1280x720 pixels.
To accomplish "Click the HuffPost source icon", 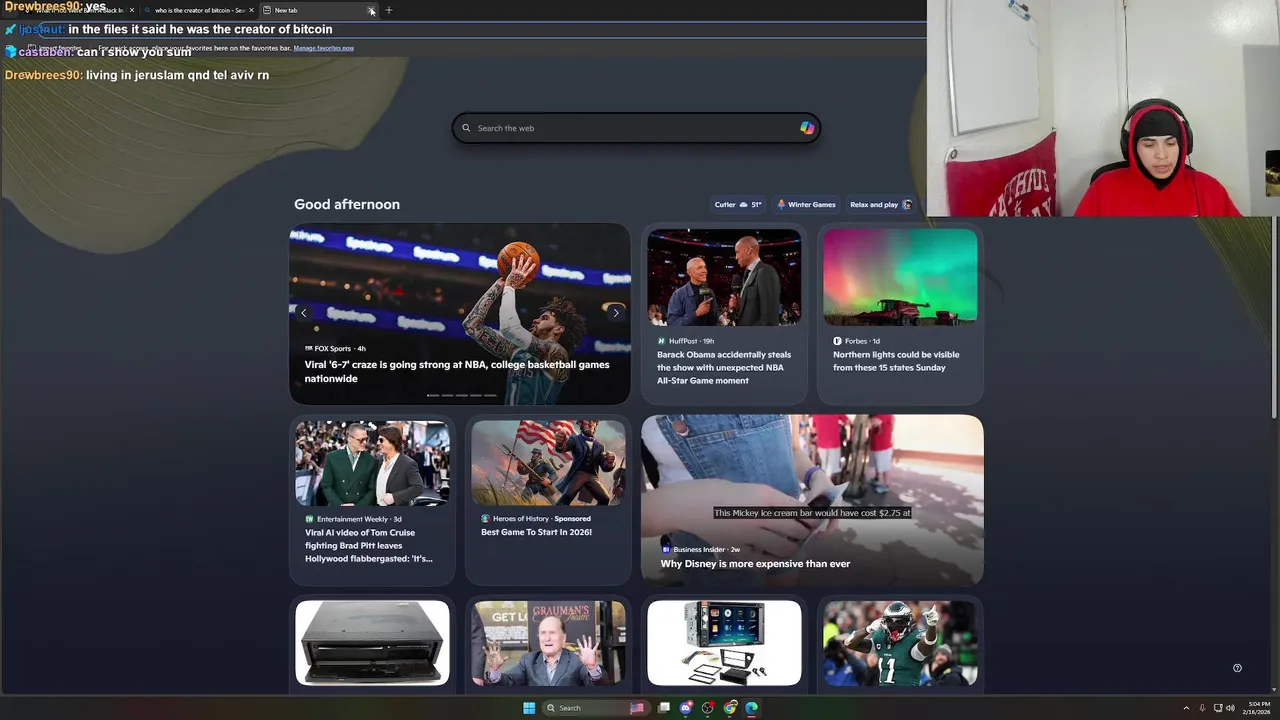I will pos(661,341).
